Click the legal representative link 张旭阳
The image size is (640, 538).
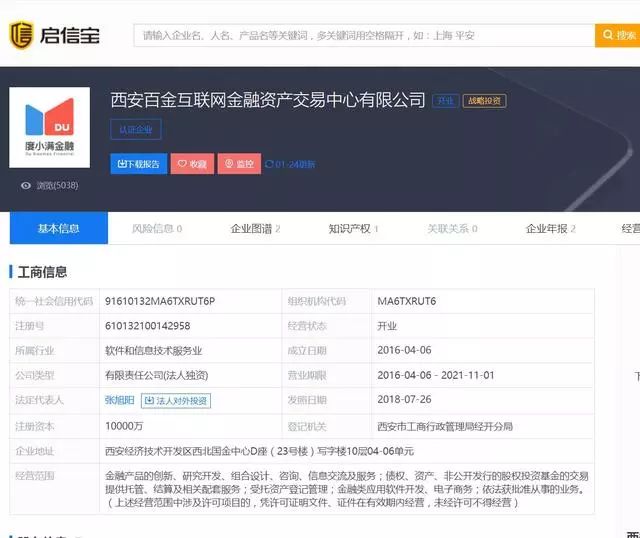(120, 400)
